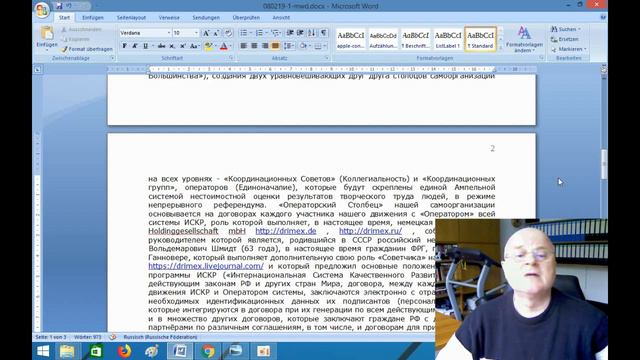Click Formatvorlagen ändern icon

[x=524, y=40]
